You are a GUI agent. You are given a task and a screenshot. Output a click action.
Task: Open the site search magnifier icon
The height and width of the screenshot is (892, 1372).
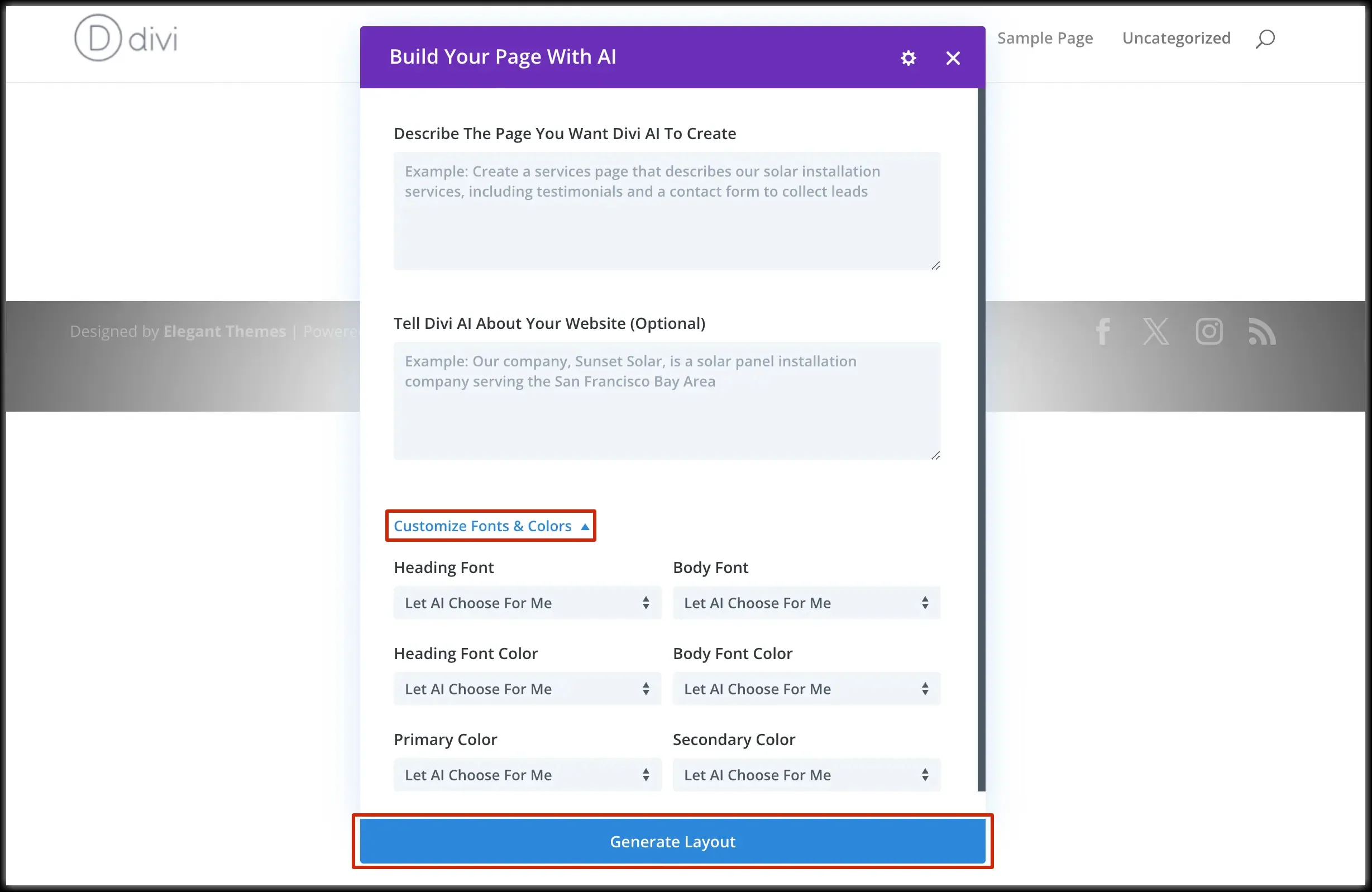pos(1265,39)
